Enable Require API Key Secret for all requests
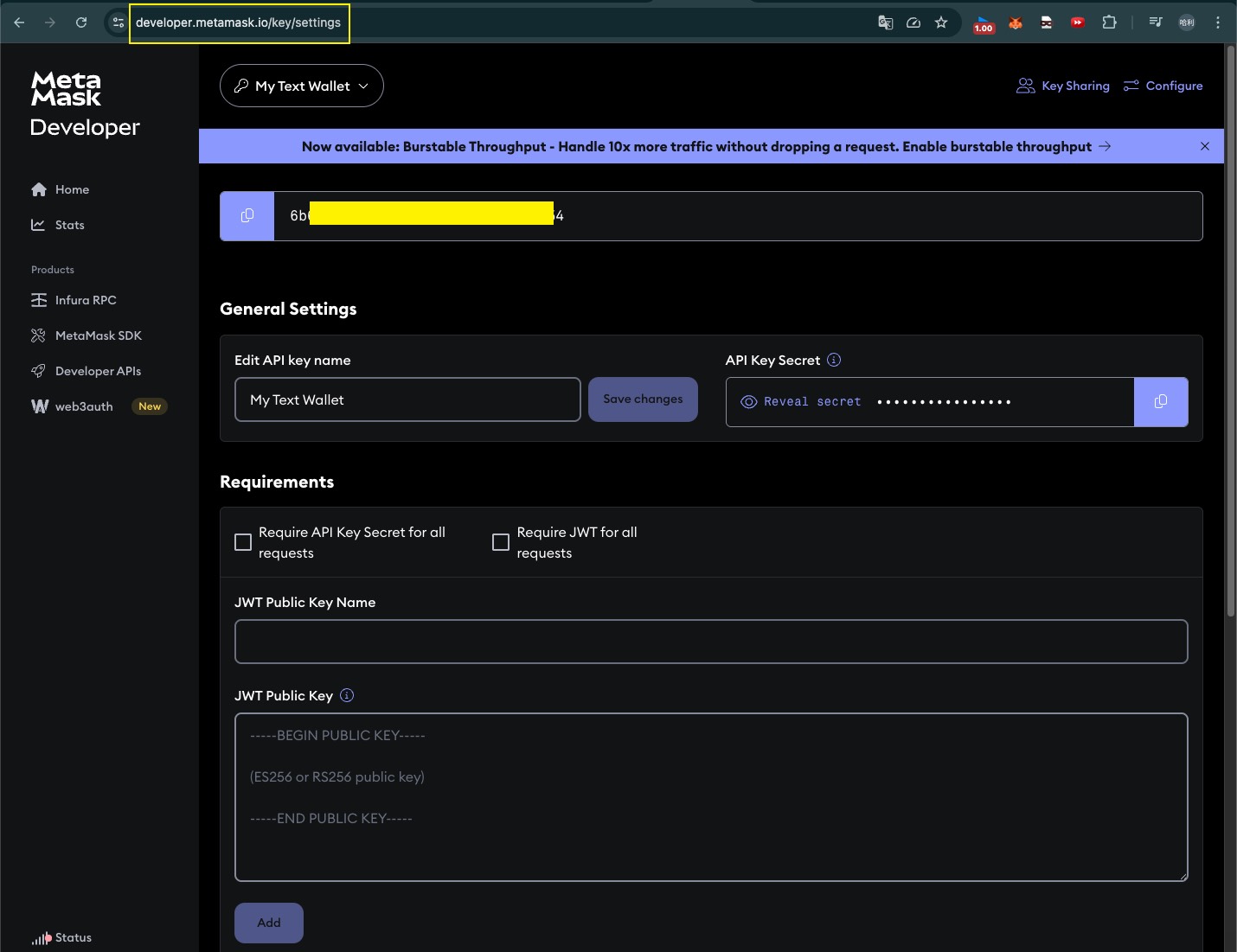Image resolution: width=1237 pixels, height=952 pixels. click(243, 542)
